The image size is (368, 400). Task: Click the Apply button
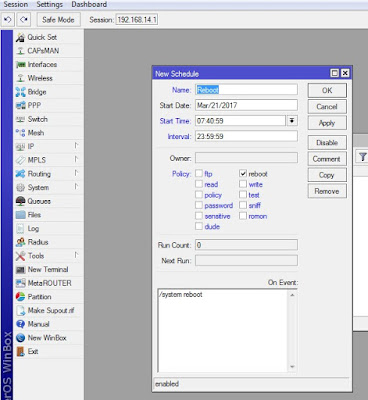(327, 123)
